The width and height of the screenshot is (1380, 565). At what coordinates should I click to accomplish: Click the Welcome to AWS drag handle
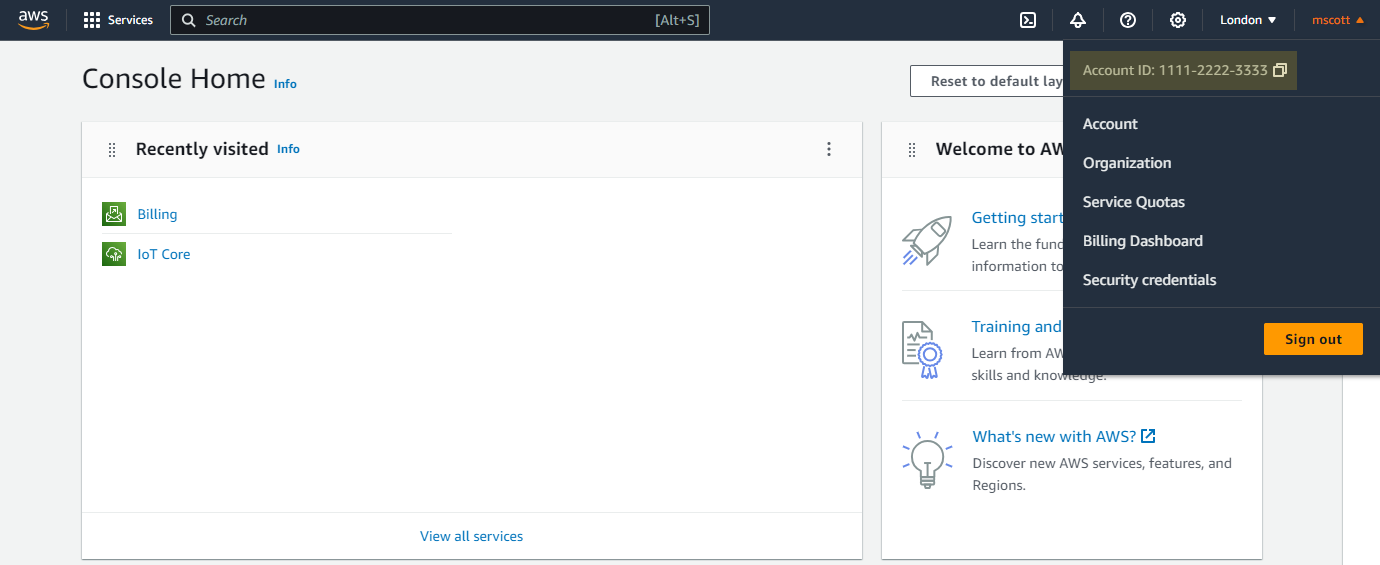click(x=912, y=150)
